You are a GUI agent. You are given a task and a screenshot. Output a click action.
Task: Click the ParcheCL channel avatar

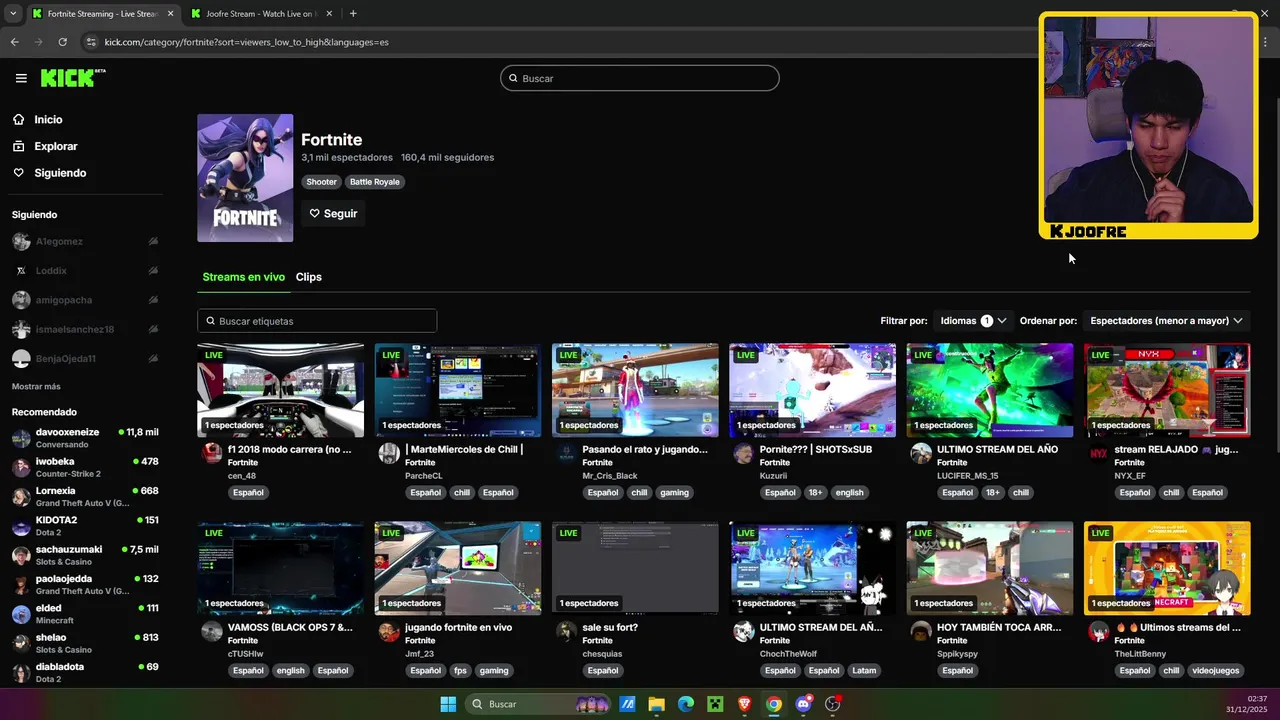[389, 453]
